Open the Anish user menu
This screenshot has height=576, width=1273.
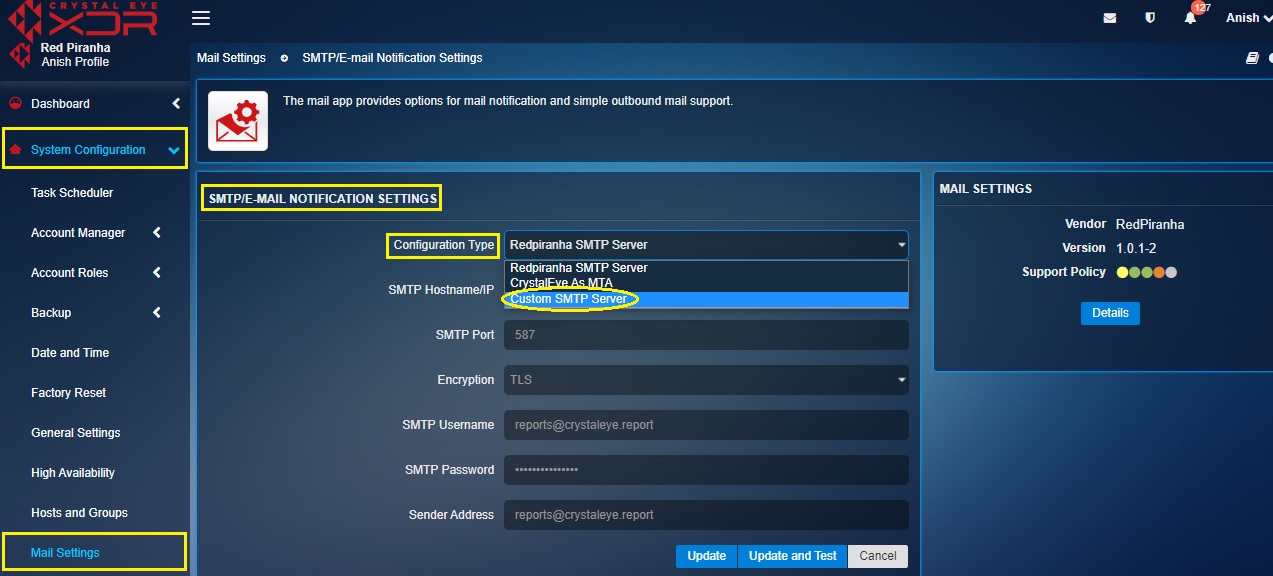click(1248, 18)
